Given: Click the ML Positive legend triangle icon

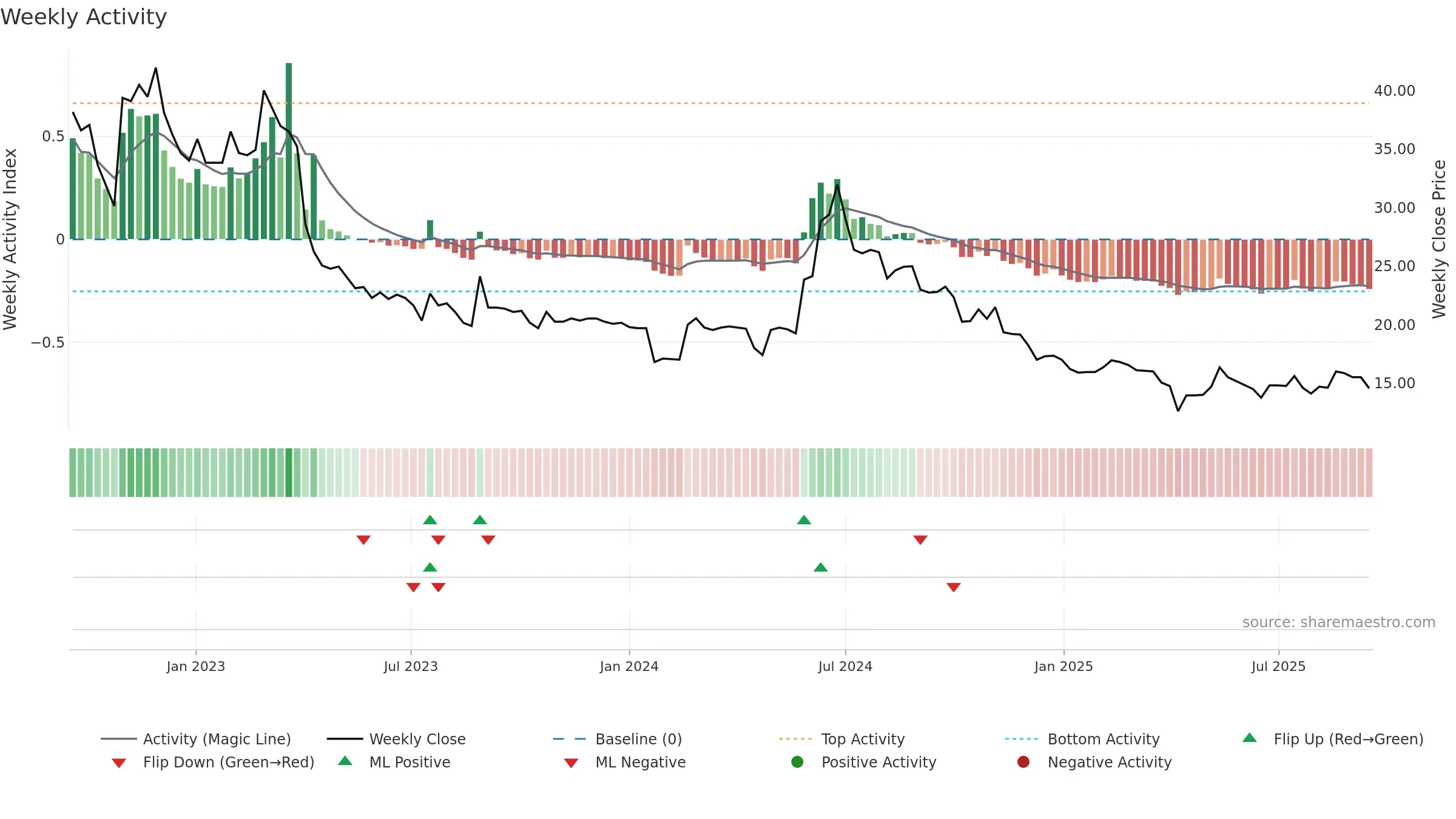Looking at the screenshot, I should click(345, 761).
